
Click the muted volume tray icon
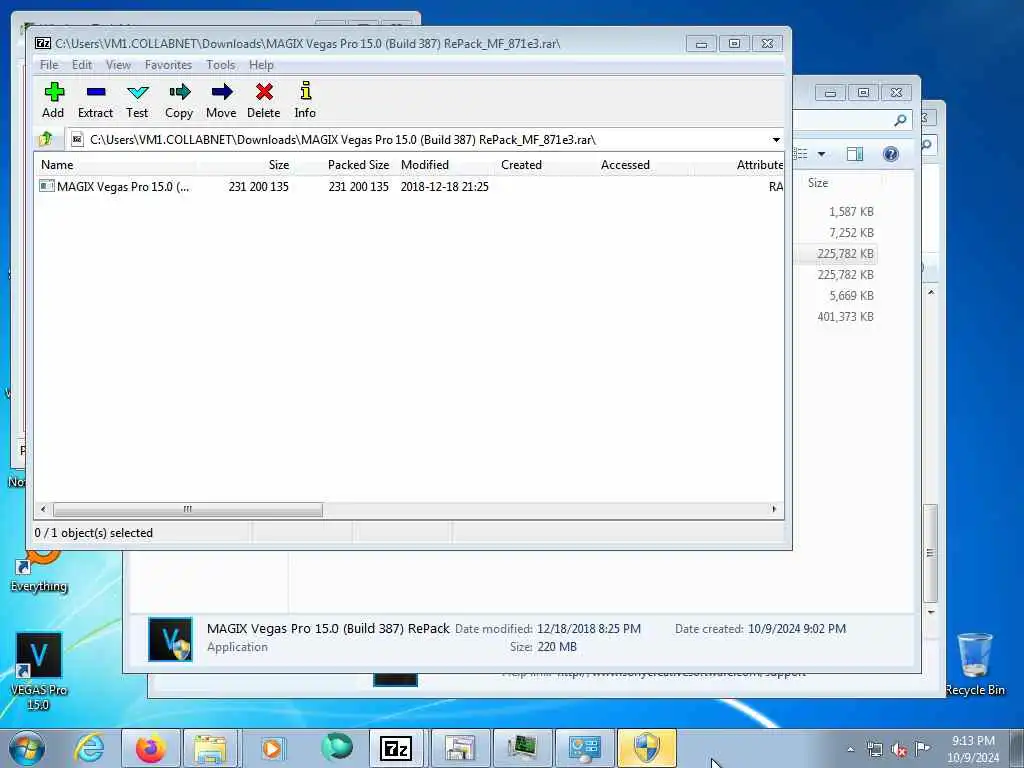(899, 750)
